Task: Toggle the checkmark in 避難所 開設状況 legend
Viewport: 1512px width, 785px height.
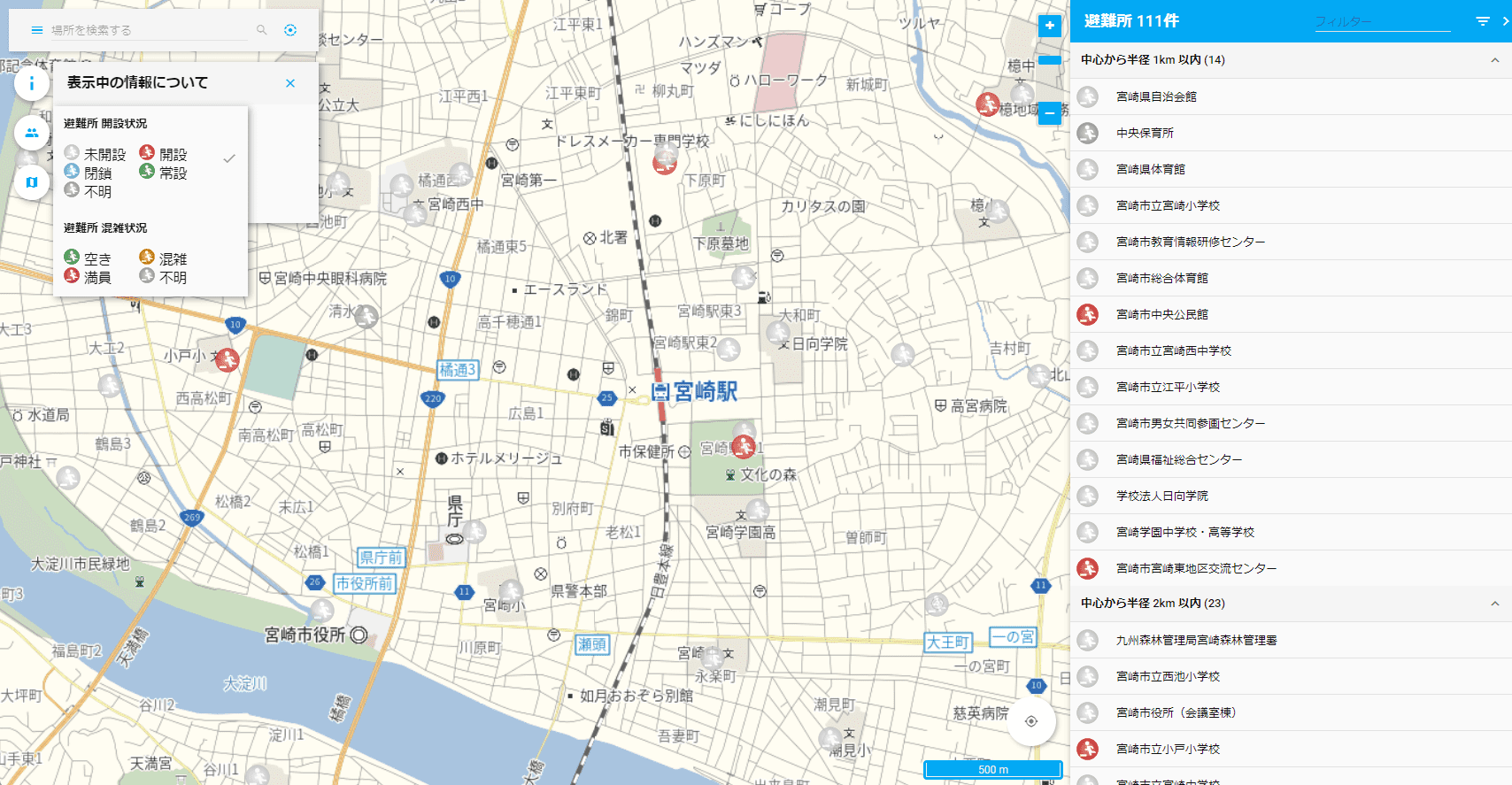Action: (x=229, y=158)
